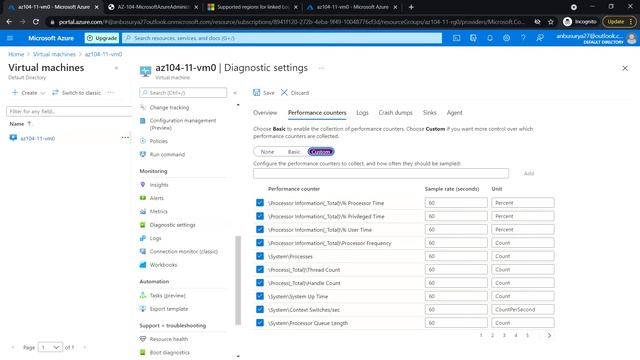Uncheck Context Switches/sec counter
This screenshot has width=640, height=360.
(x=260, y=309)
